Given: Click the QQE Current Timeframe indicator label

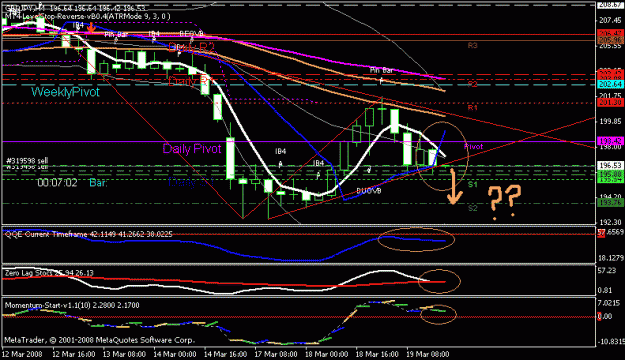Looking at the screenshot, I should (88, 234).
